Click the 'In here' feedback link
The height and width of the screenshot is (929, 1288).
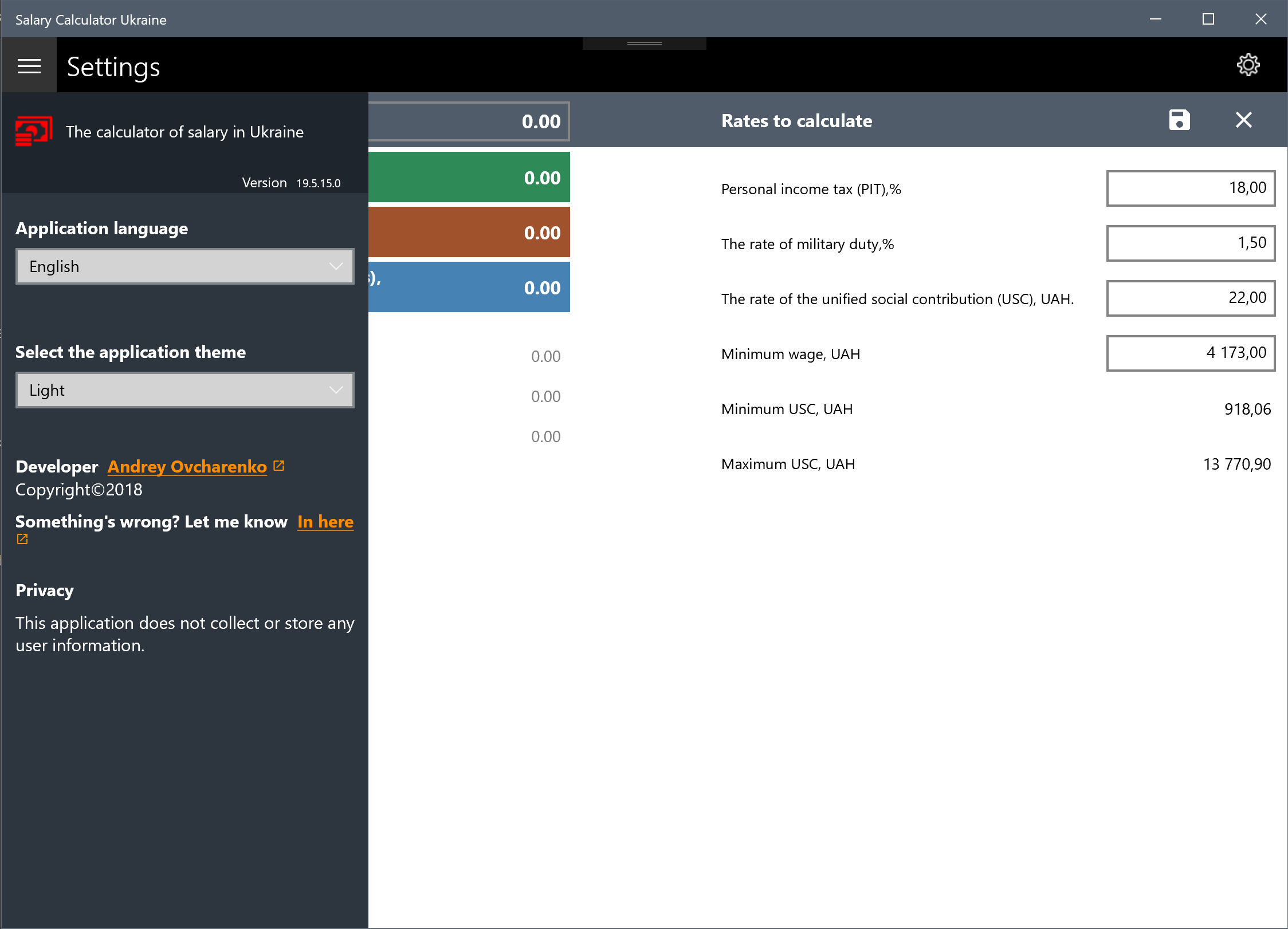click(x=325, y=522)
